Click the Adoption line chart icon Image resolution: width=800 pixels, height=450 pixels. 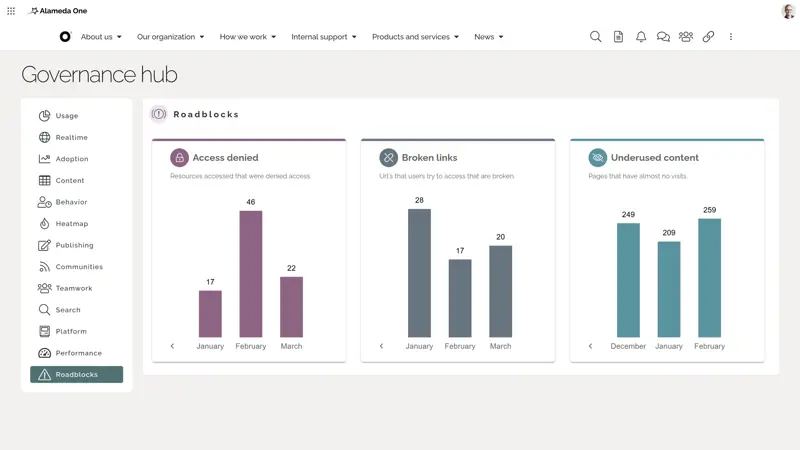(x=44, y=159)
